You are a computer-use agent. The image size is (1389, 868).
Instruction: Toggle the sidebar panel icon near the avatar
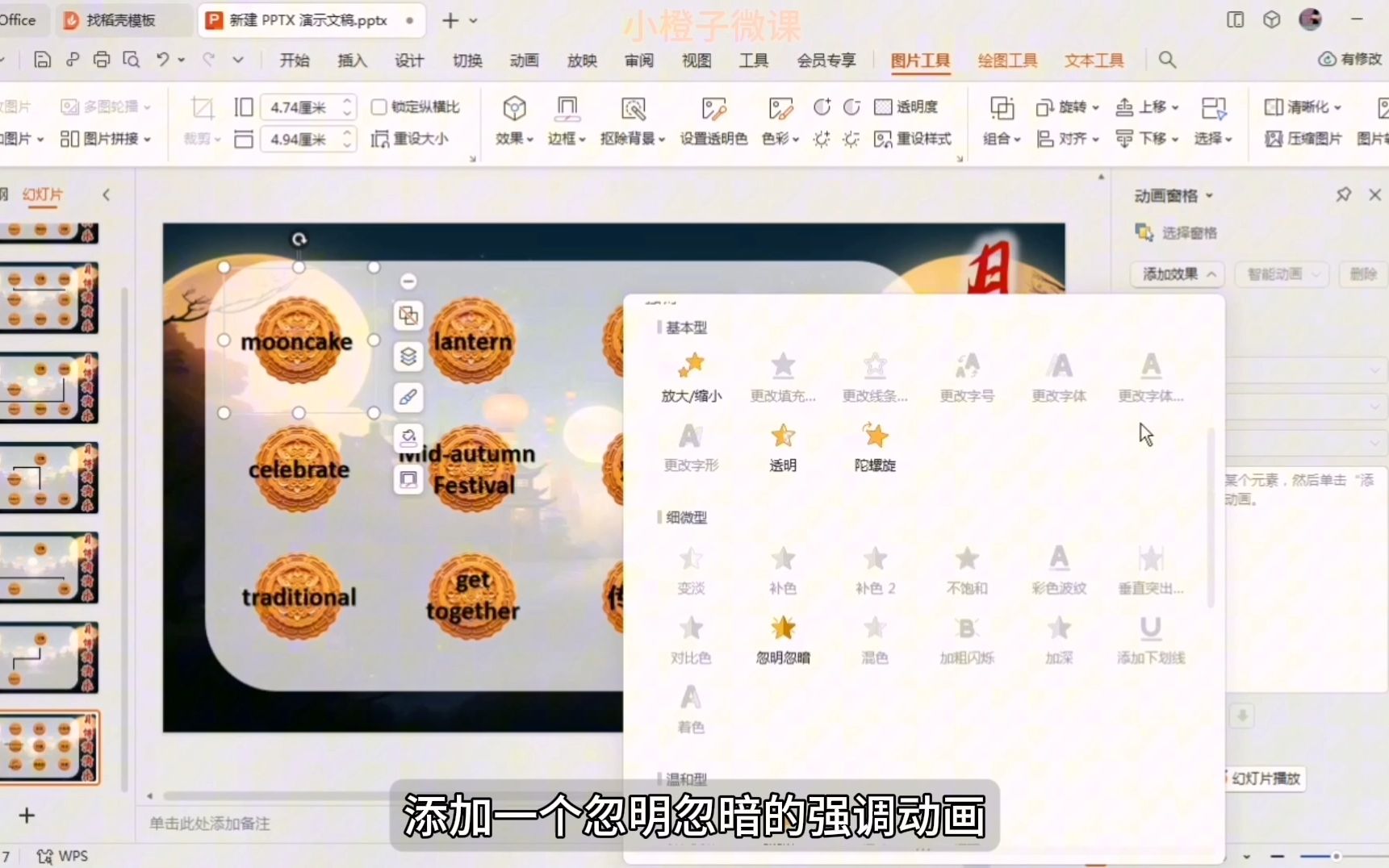pos(1235,19)
